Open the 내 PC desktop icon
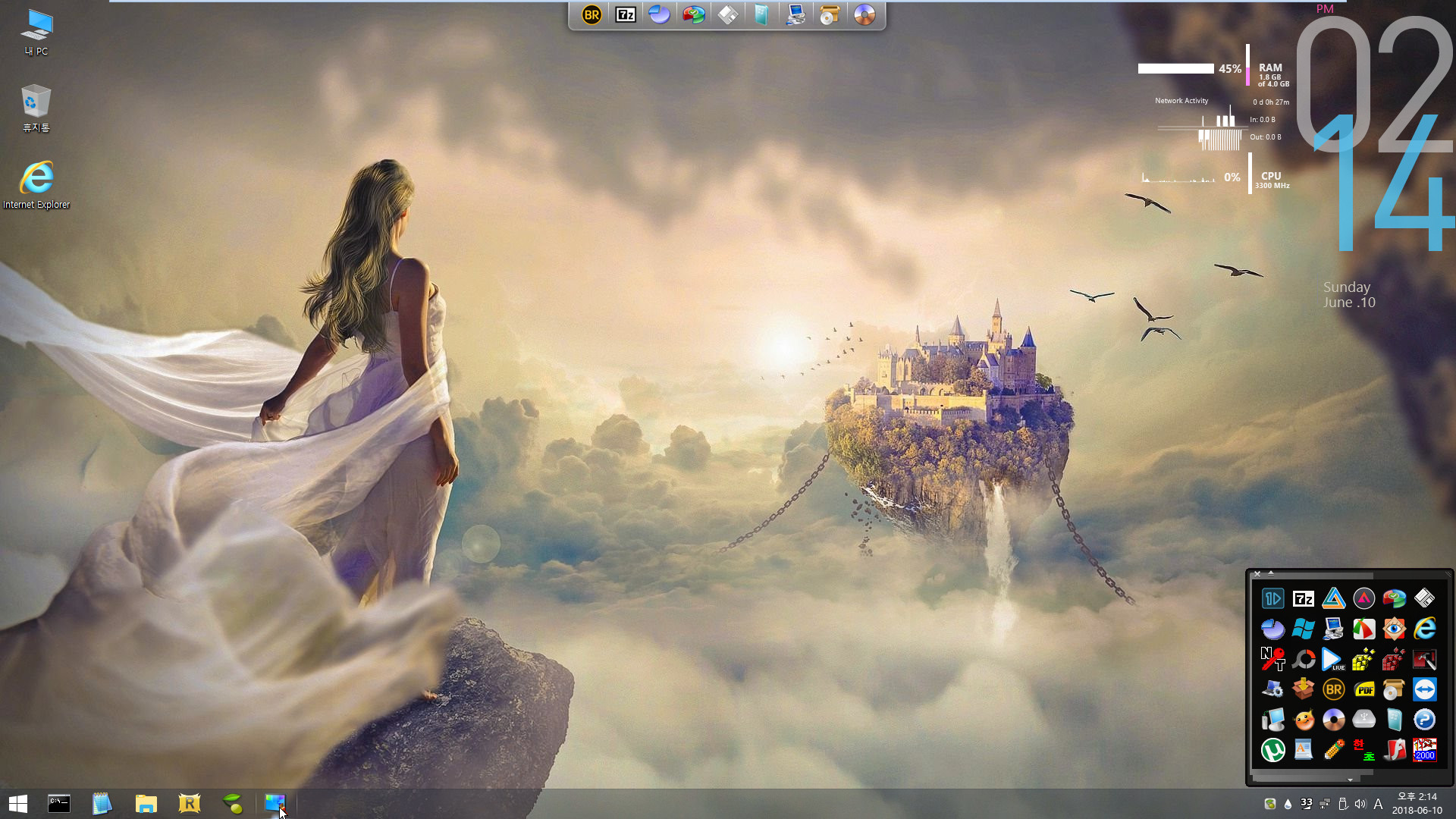The width and height of the screenshot is (1456, 819). pos(36,33)
